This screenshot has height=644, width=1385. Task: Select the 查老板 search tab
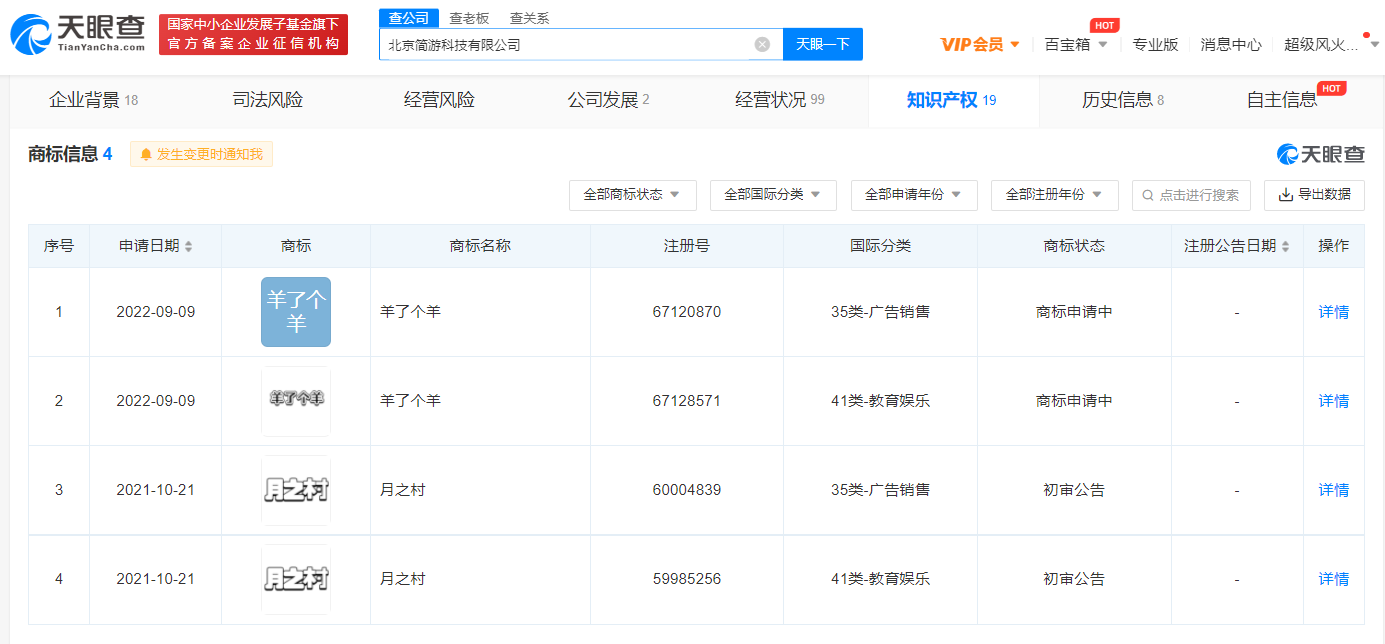click(x=469, y=18)
